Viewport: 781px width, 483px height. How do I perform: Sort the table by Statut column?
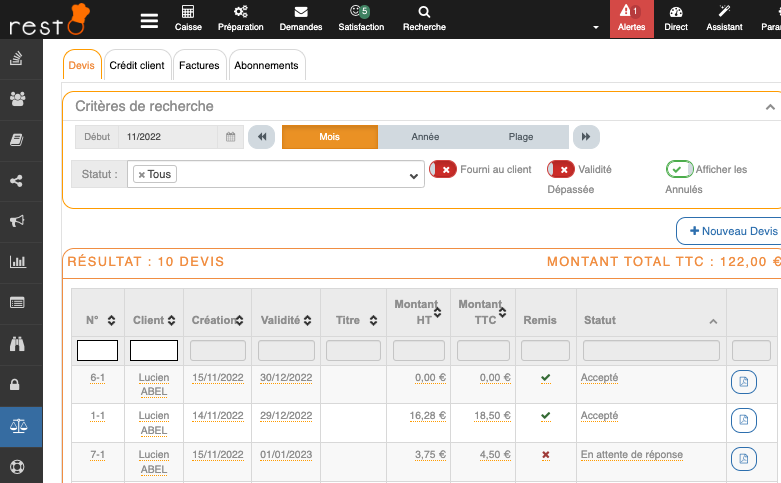click(x=713, y=321)
